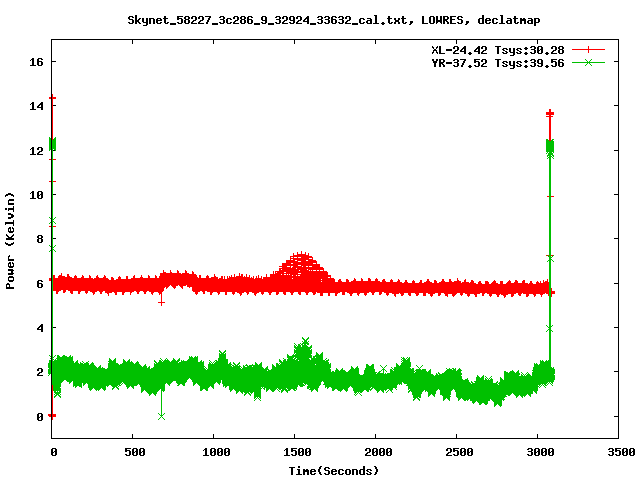Click the green YR dip near 2750 seconds
This screenshot has height=480, width=640.
pyautogui.click(x=498, y=403)
